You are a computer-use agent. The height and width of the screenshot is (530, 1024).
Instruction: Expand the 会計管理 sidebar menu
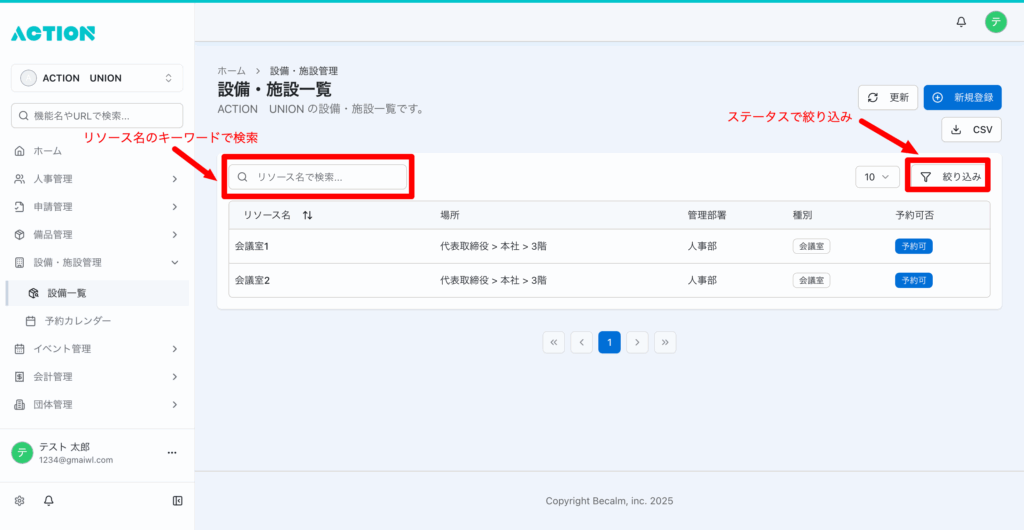click(97, 377)
